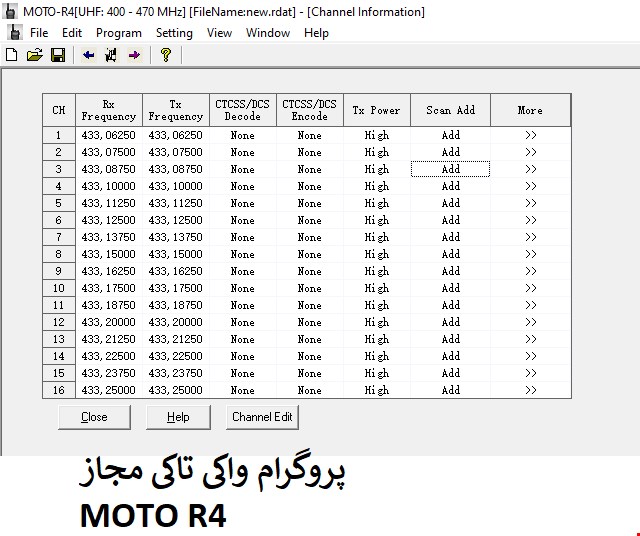Expand More >> for channel 10
The width and height of the screenshot is (640, 536).
(x=531, y=288)
